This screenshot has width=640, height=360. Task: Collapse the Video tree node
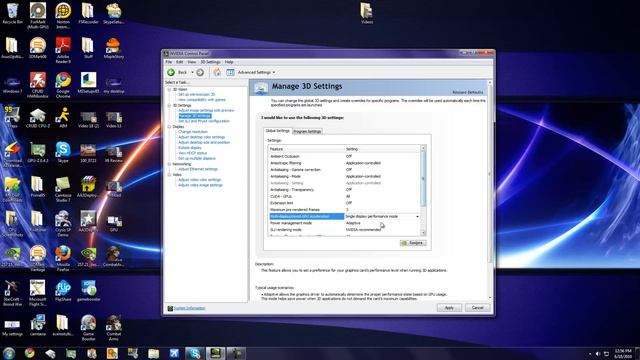pos(169,174)
